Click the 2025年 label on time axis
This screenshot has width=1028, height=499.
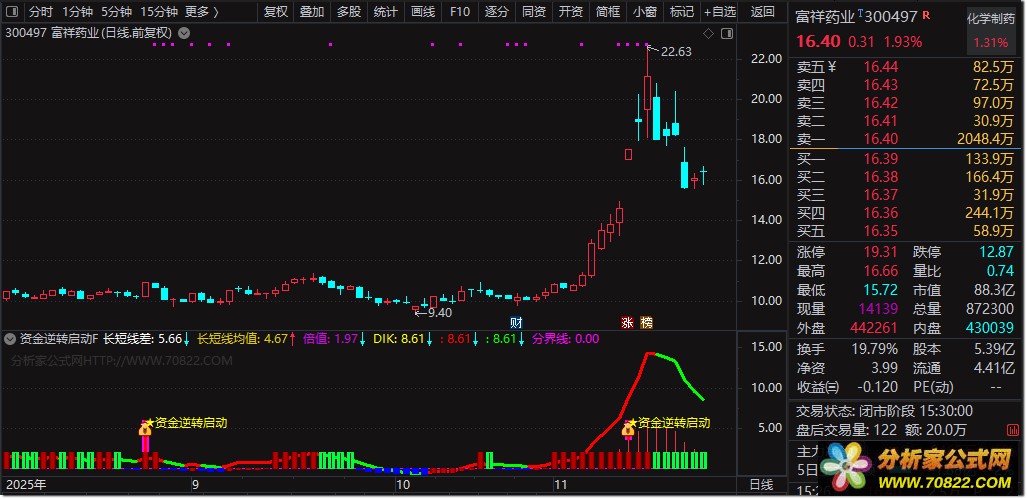point(26,485)
